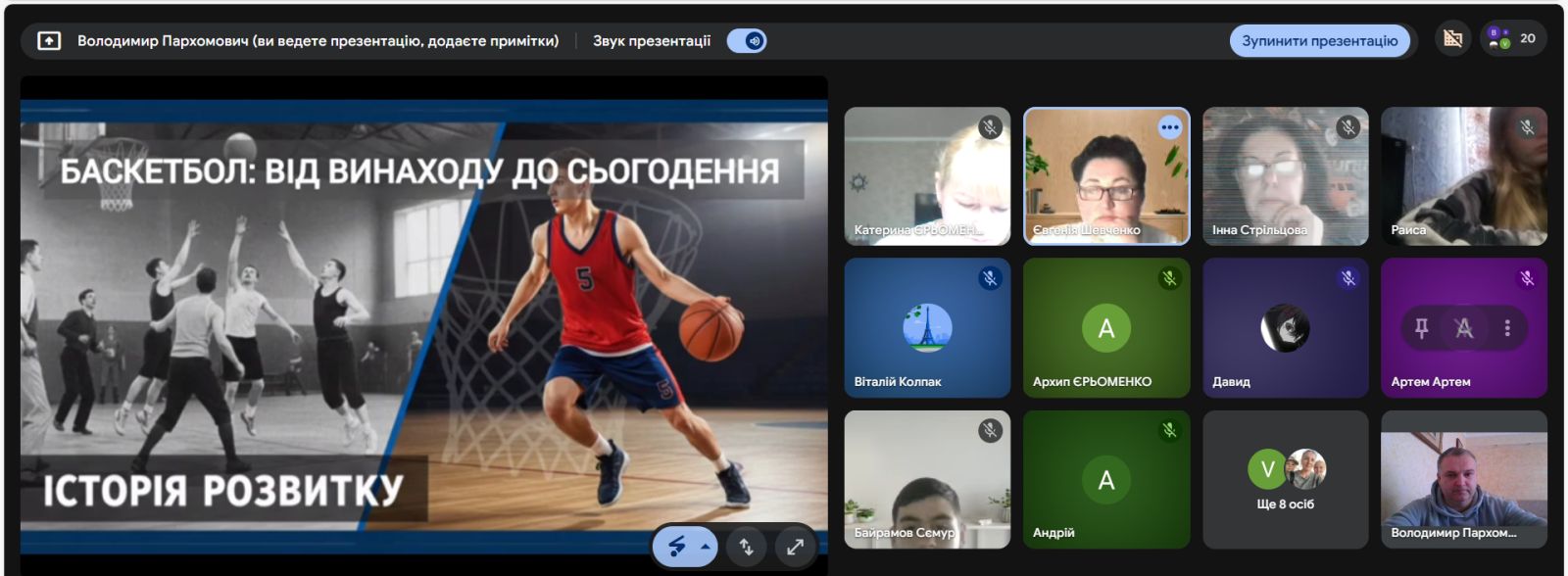Open more options on Артем Артем's tile
The width and height of the screenshot is (1568, 576).
point(1507,328)
